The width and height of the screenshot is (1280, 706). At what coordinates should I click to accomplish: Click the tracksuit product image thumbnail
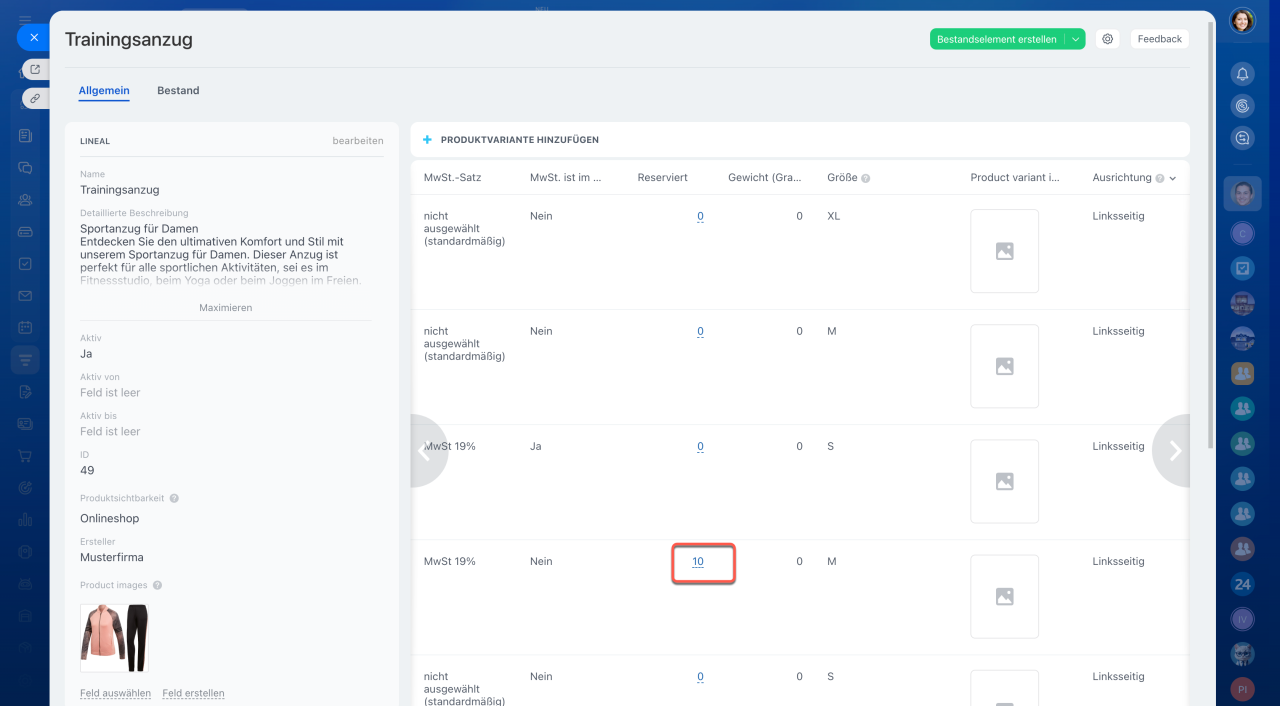point(115,637)
